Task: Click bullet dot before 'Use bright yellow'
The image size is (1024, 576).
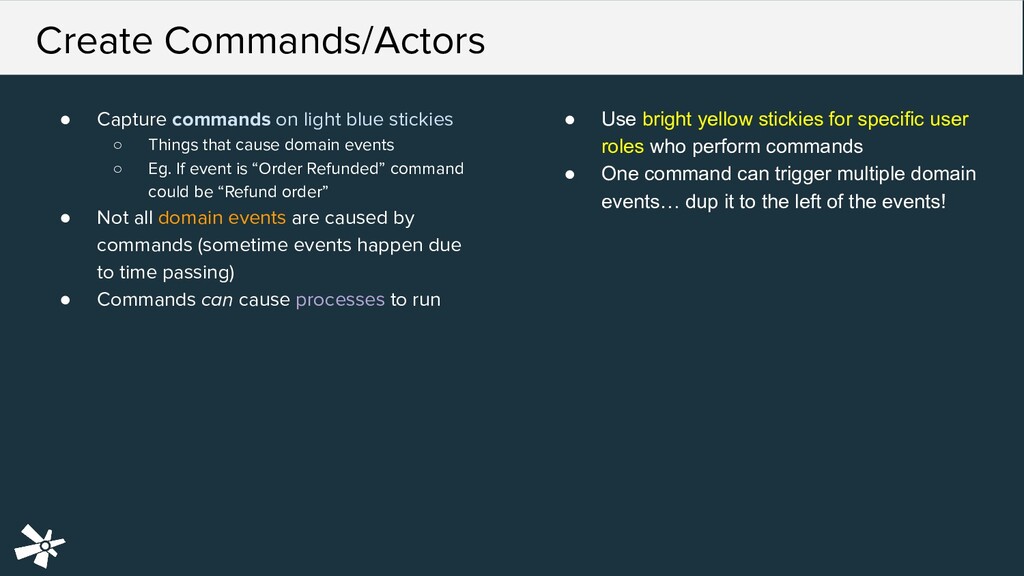Action: [569, 120]
